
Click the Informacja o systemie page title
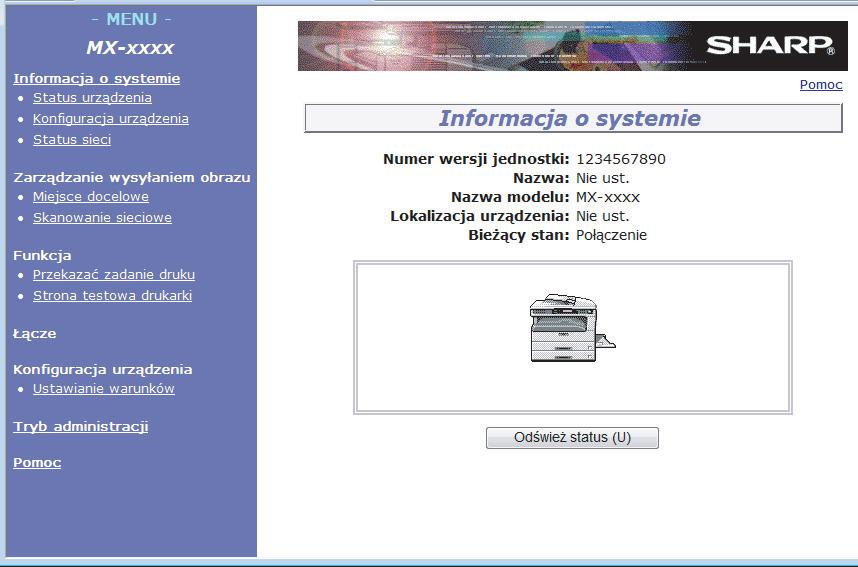click(x=570, y=118)
